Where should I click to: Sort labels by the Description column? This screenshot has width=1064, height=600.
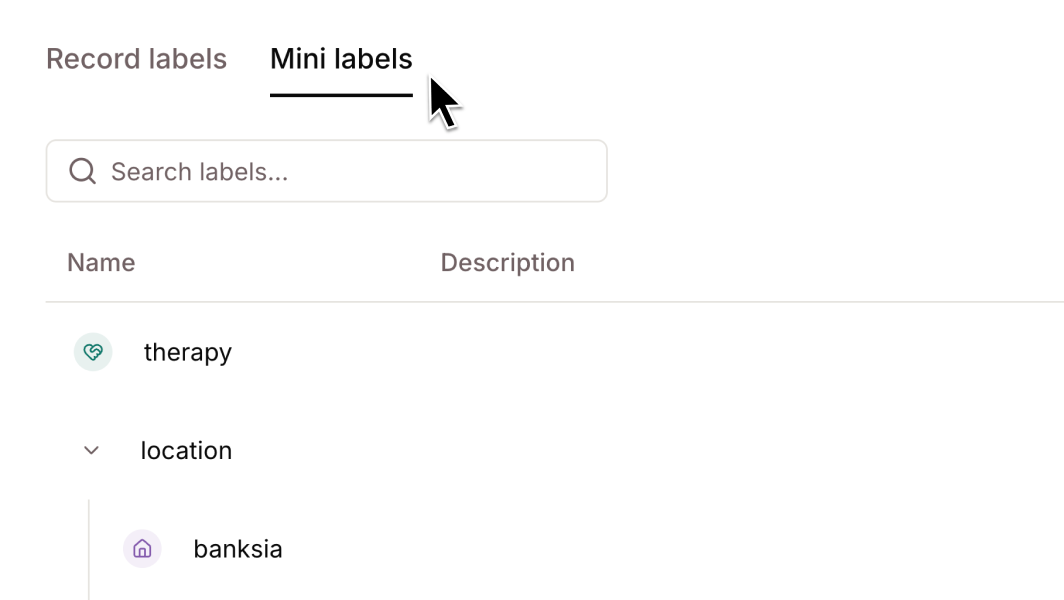coord(509,262)
